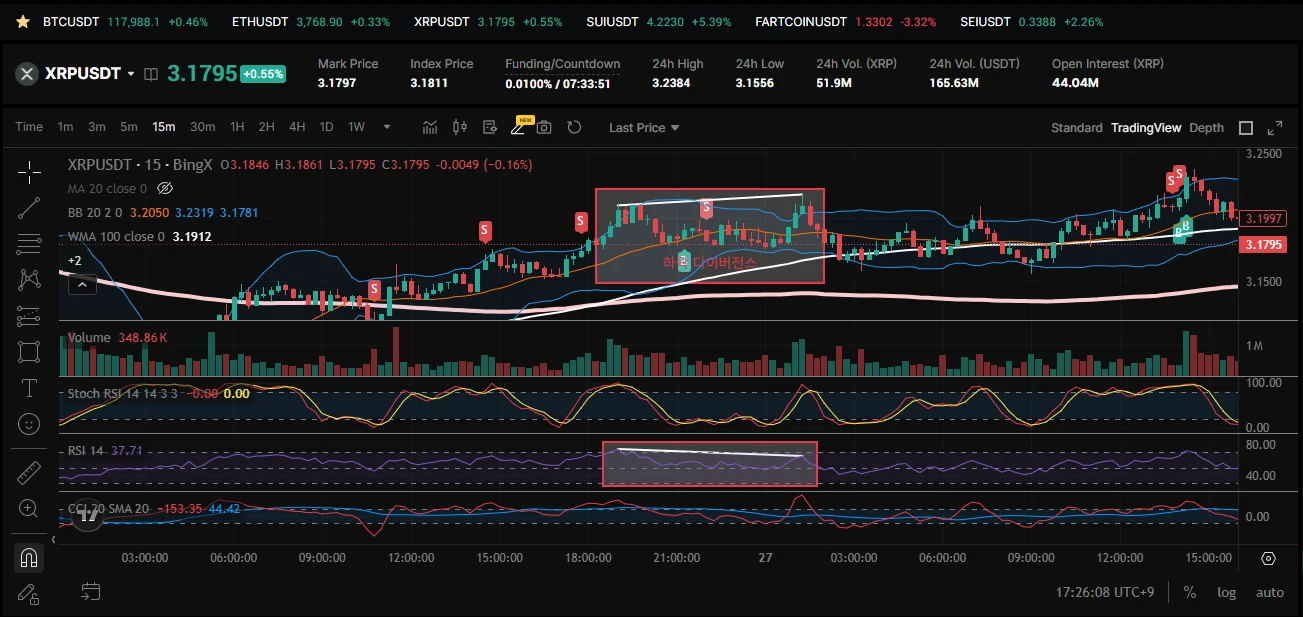Switch to the Depth chart view
This screenshot has height=617, width=1303.
point(1206,128)
